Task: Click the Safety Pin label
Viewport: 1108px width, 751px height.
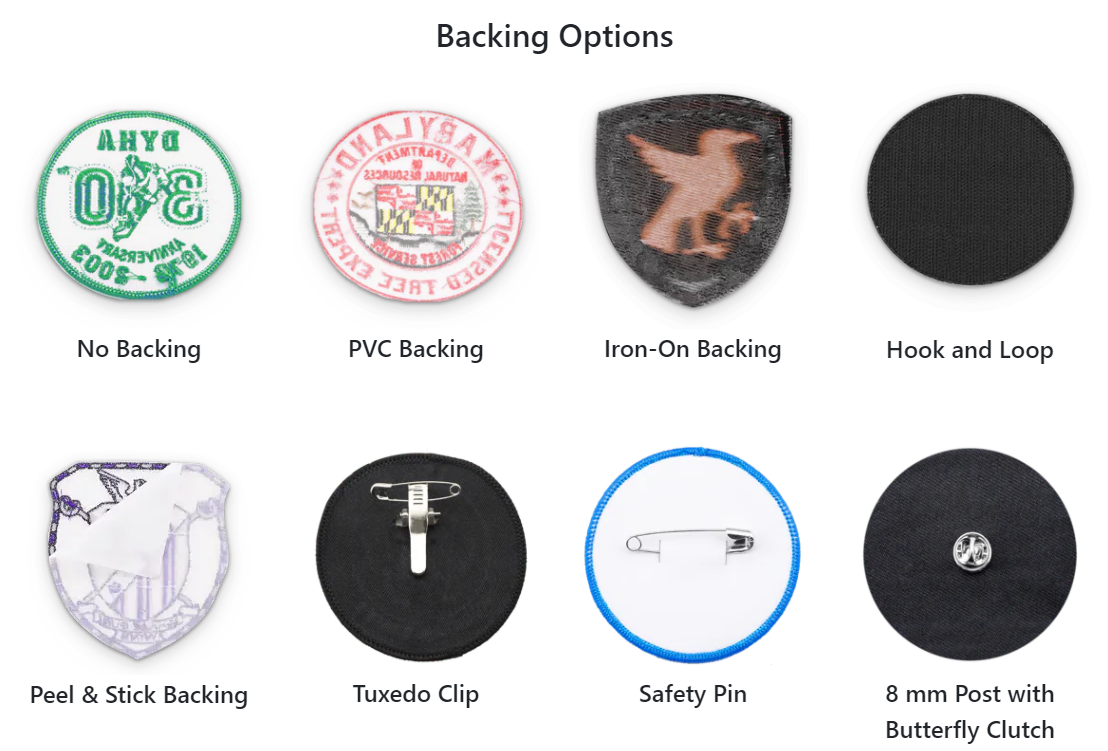Action: coord(692,694)
